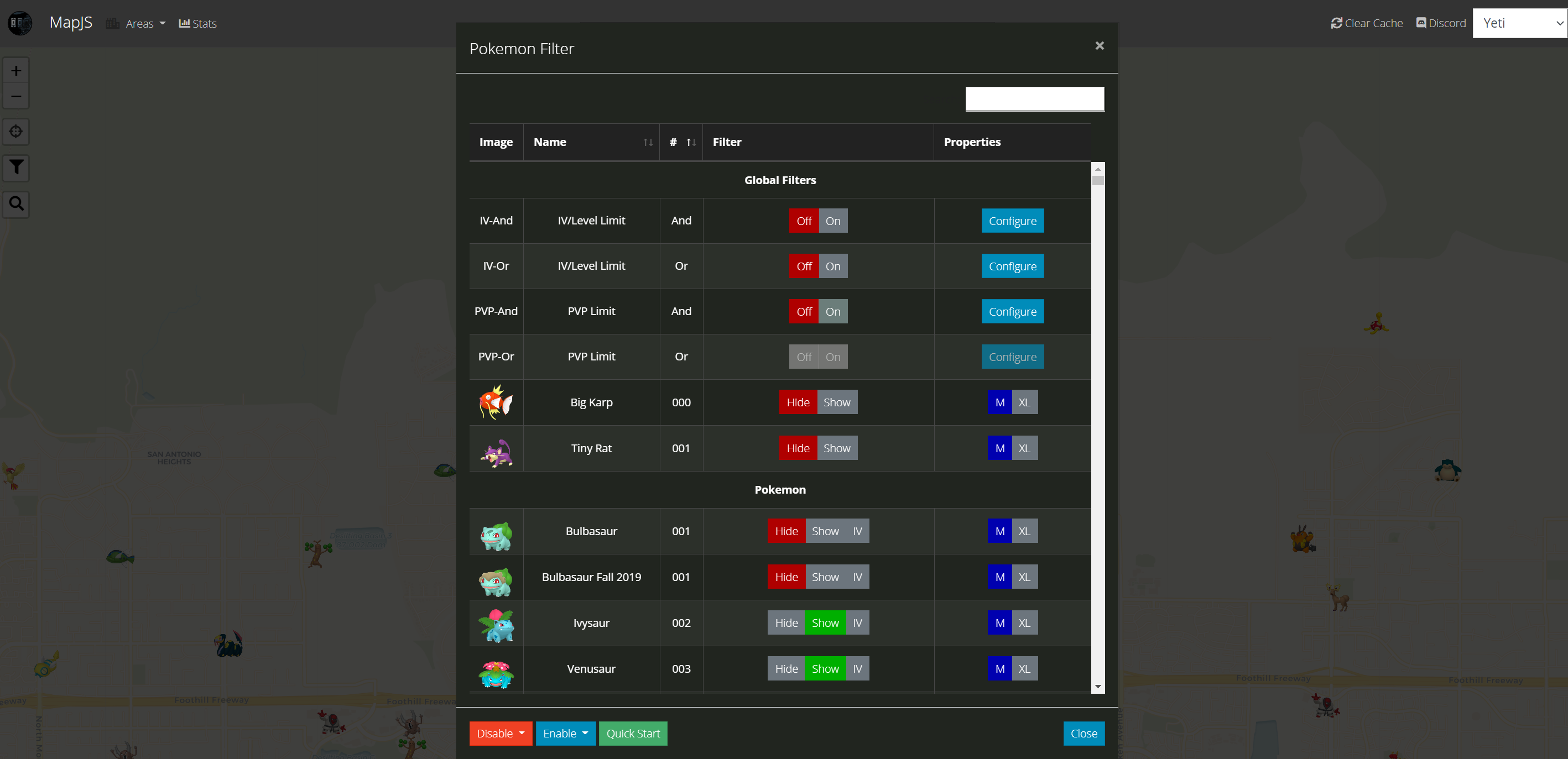
Task: Expand the Disable dropdown button
Action: point(501,734)
